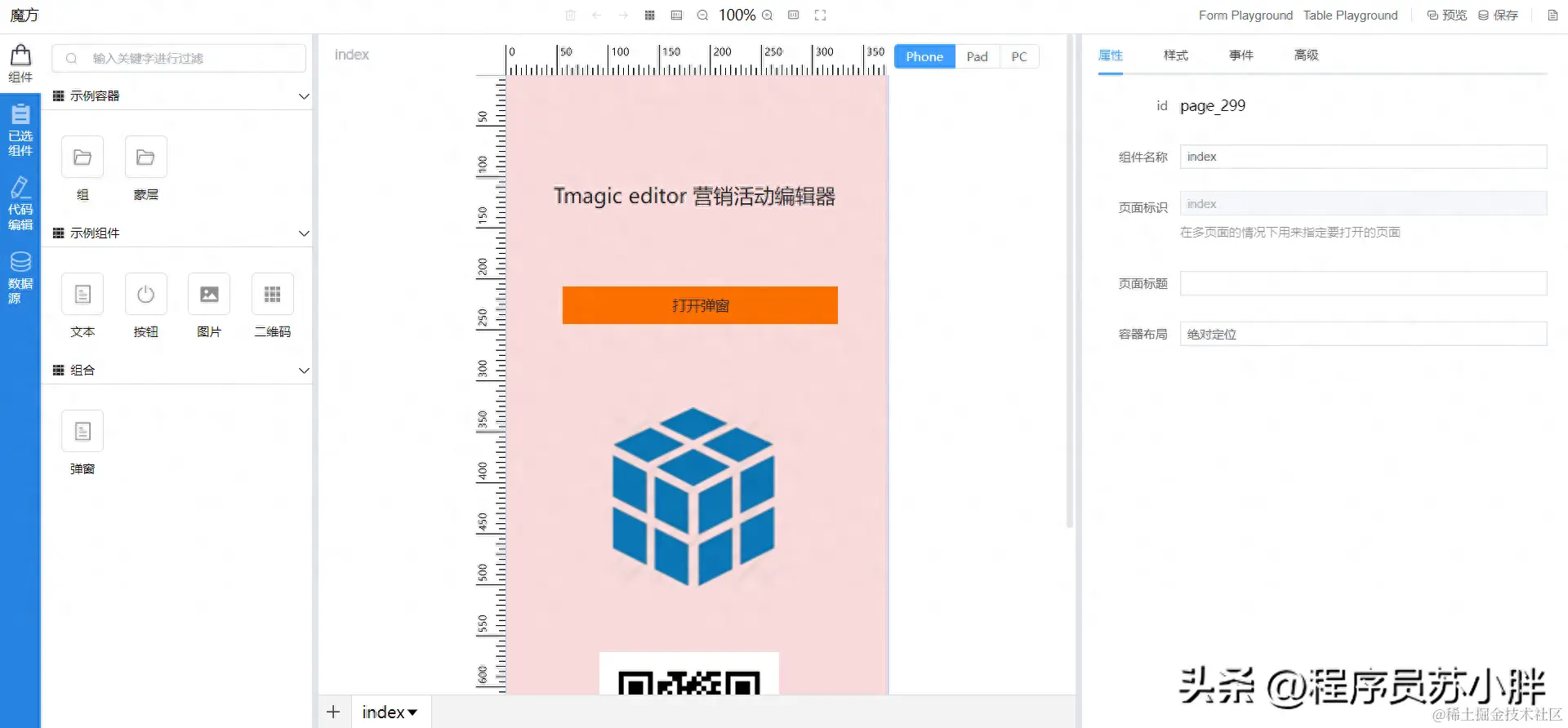Collapse the 示例组件 section
The height and width of the screenshot is (728, 1568).
[304, 233]
